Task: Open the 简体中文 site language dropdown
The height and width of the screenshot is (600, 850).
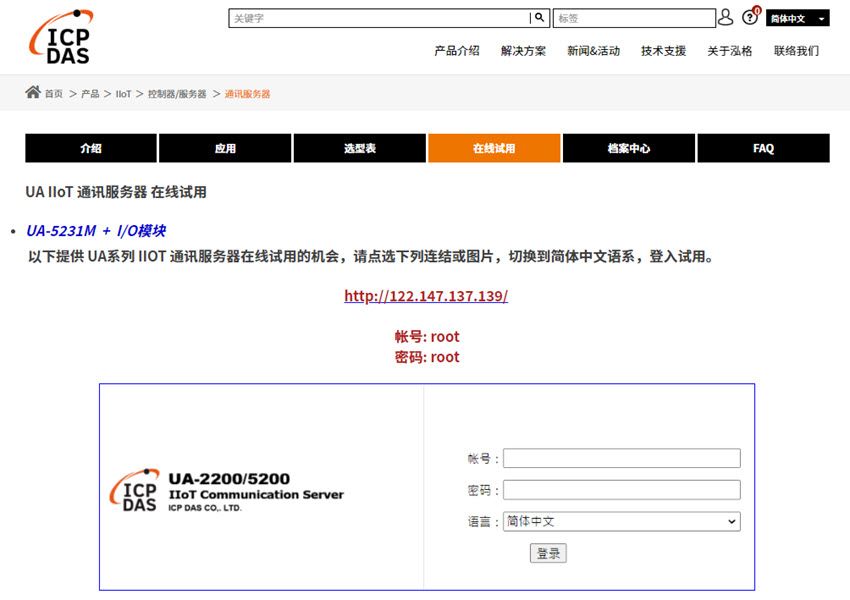Action: click(797, 18)
